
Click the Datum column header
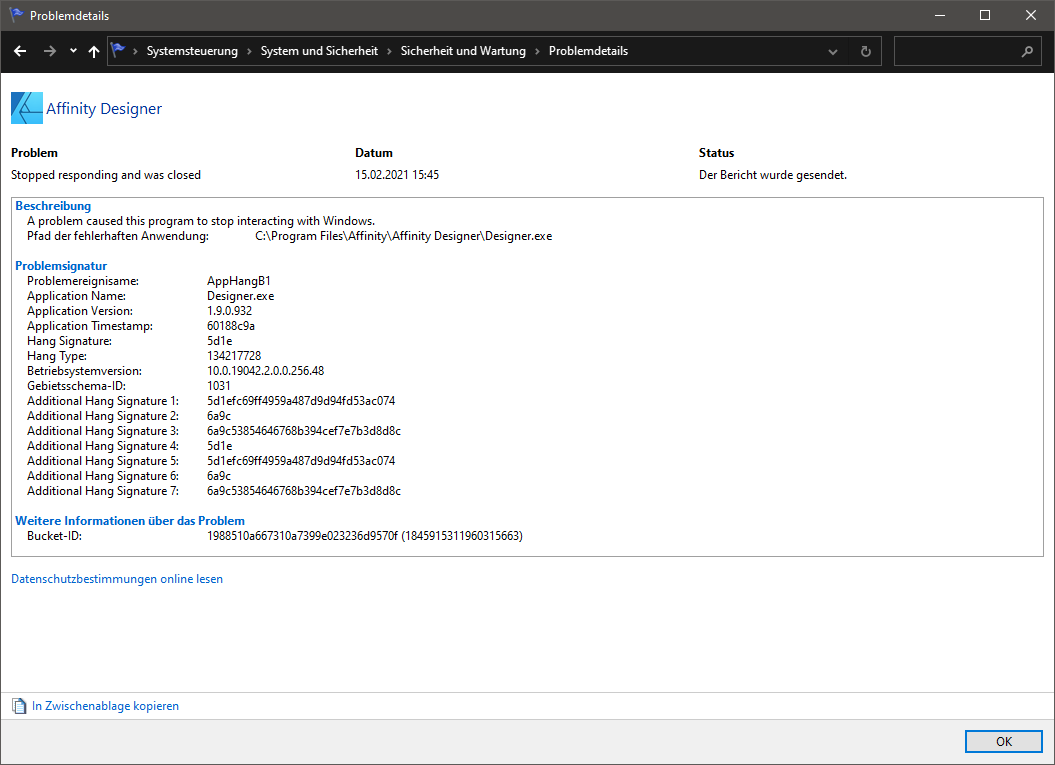[374, 153]
